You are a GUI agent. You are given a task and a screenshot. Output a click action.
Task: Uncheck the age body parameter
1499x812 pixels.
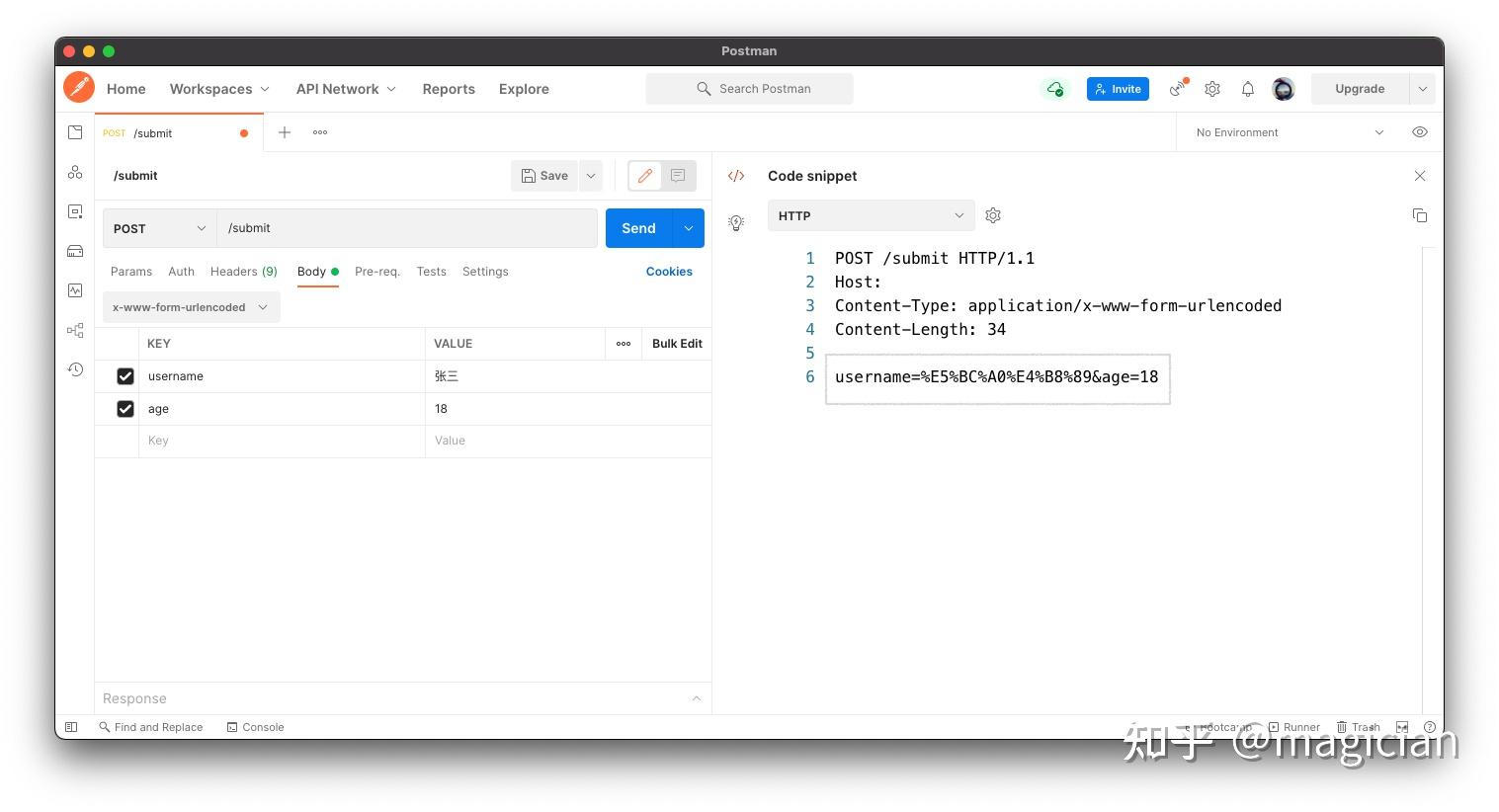(x=125, y=408)
